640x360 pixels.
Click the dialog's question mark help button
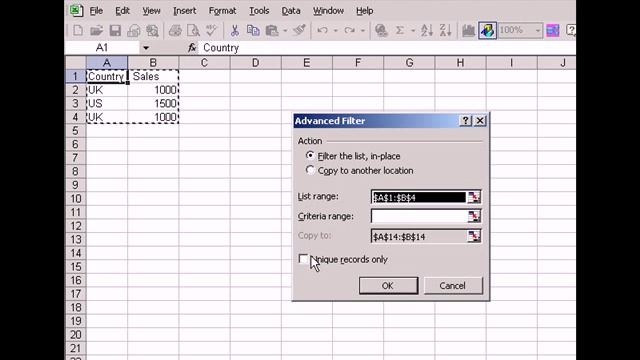[465, 121]
